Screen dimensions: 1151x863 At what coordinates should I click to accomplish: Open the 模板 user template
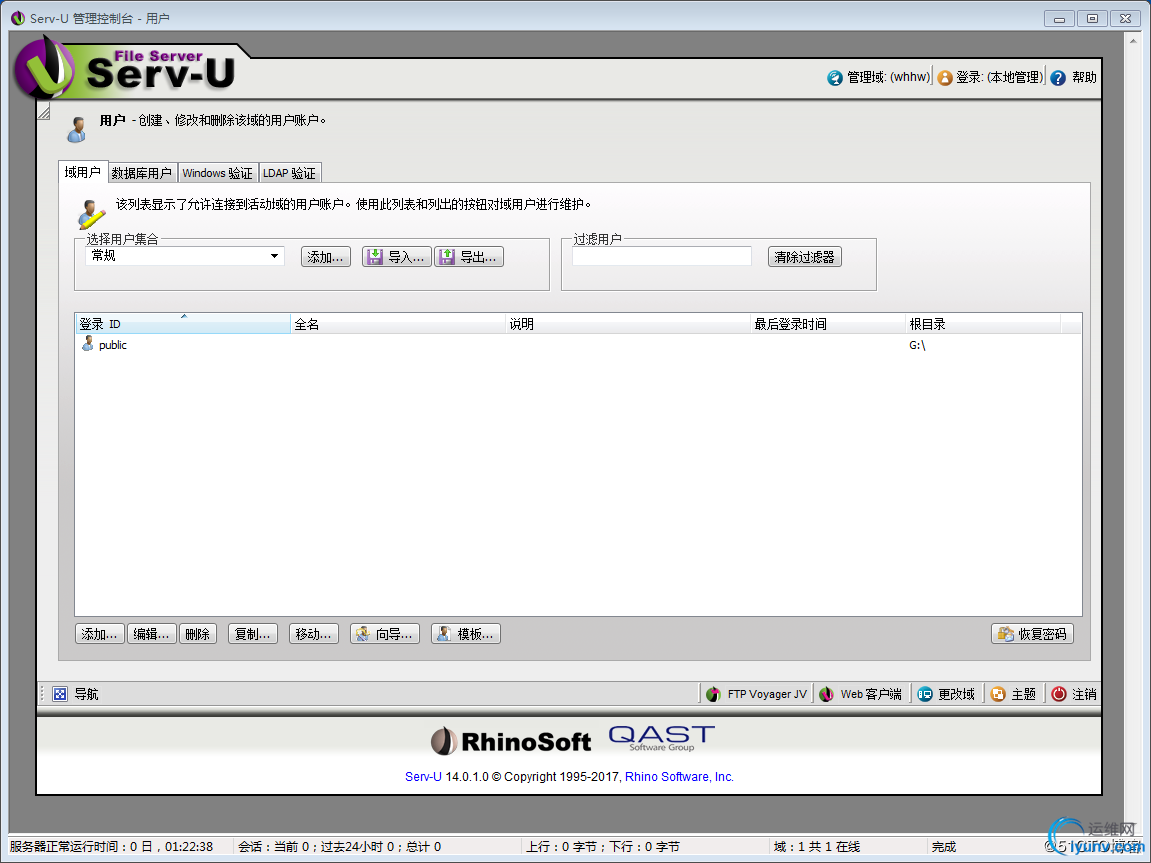click(x=466, y=634)
